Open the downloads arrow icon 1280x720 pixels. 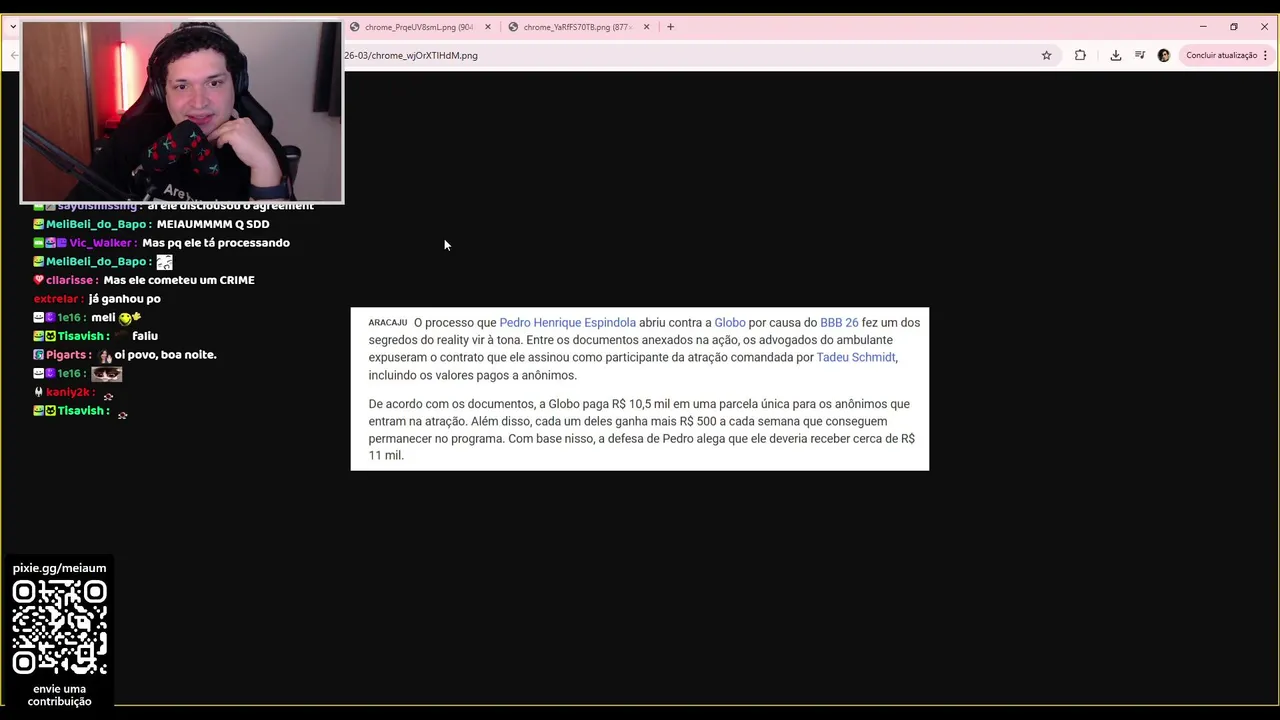(x=1115, y=55)
